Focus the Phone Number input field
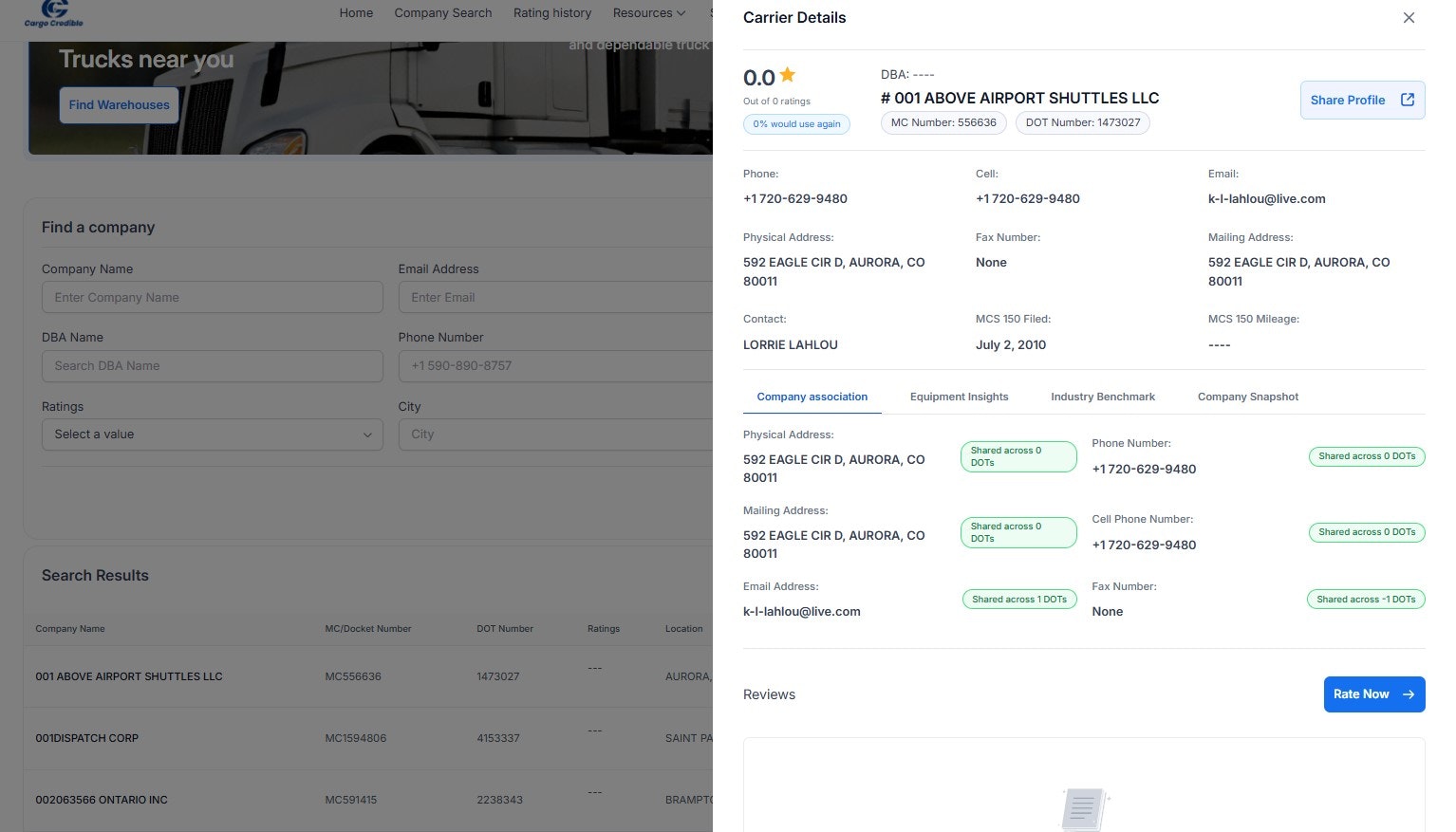The image size is (1456, 832). [555, 366]
